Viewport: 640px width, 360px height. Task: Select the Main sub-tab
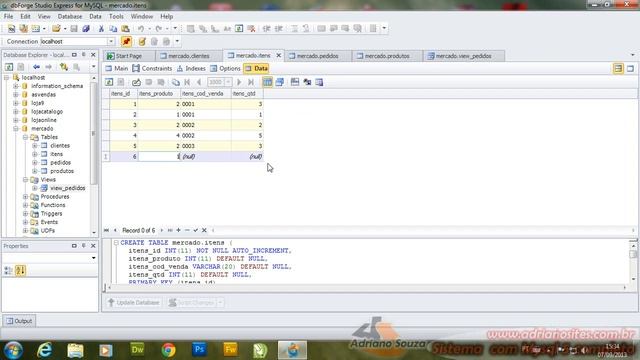coord(117,69)
